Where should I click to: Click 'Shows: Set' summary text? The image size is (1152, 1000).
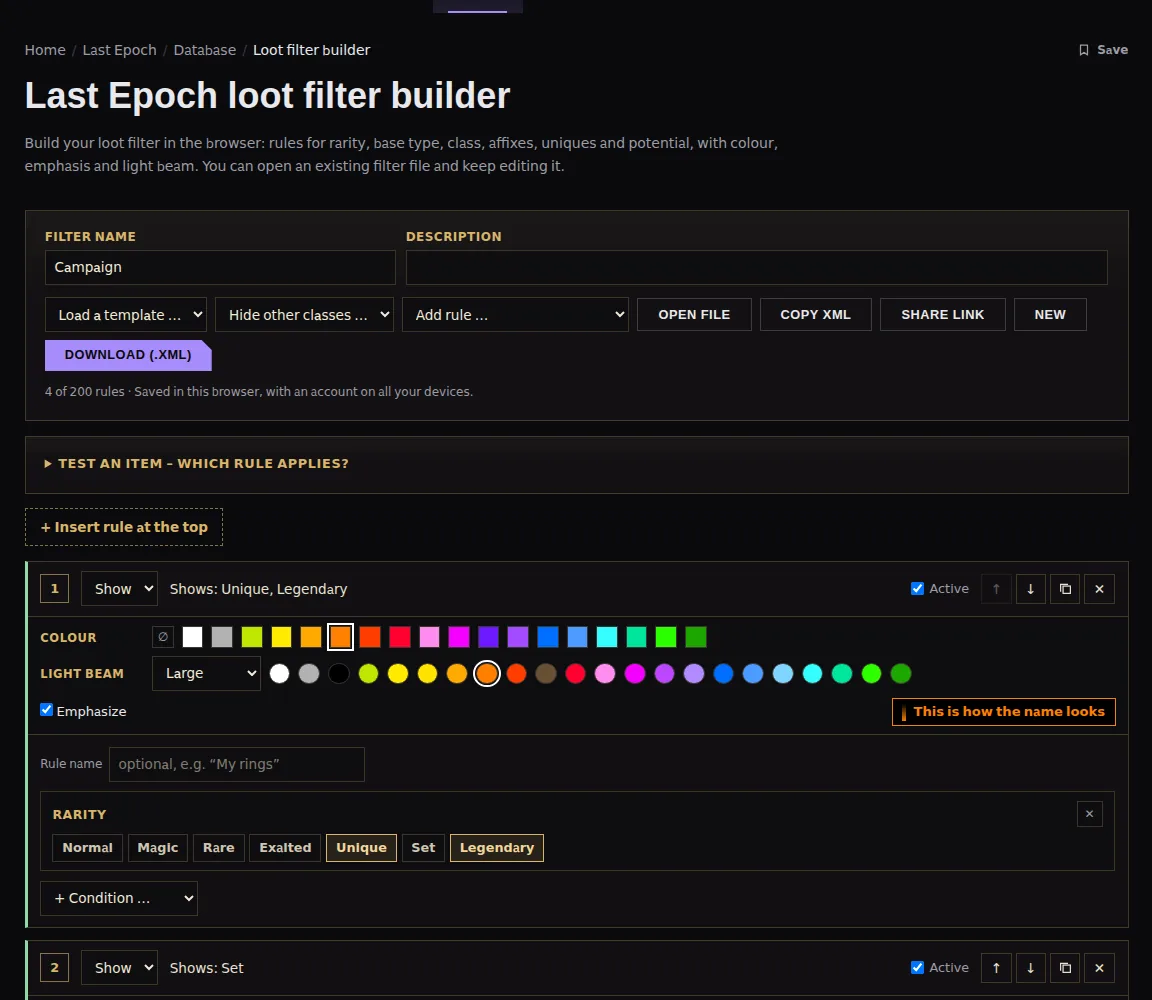pyautogui.click(x=206, y=968)
